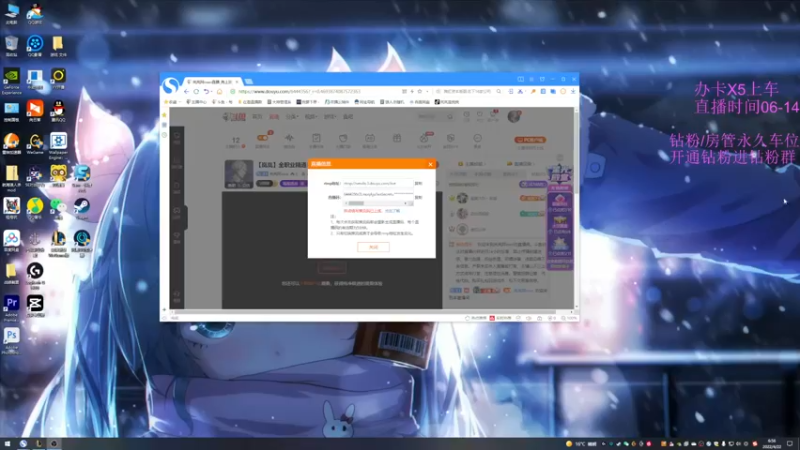Image resolution: width=800 pixels, height=450 pixels.
Task: Open the Recycle Bin
Action: click(11, 44)
